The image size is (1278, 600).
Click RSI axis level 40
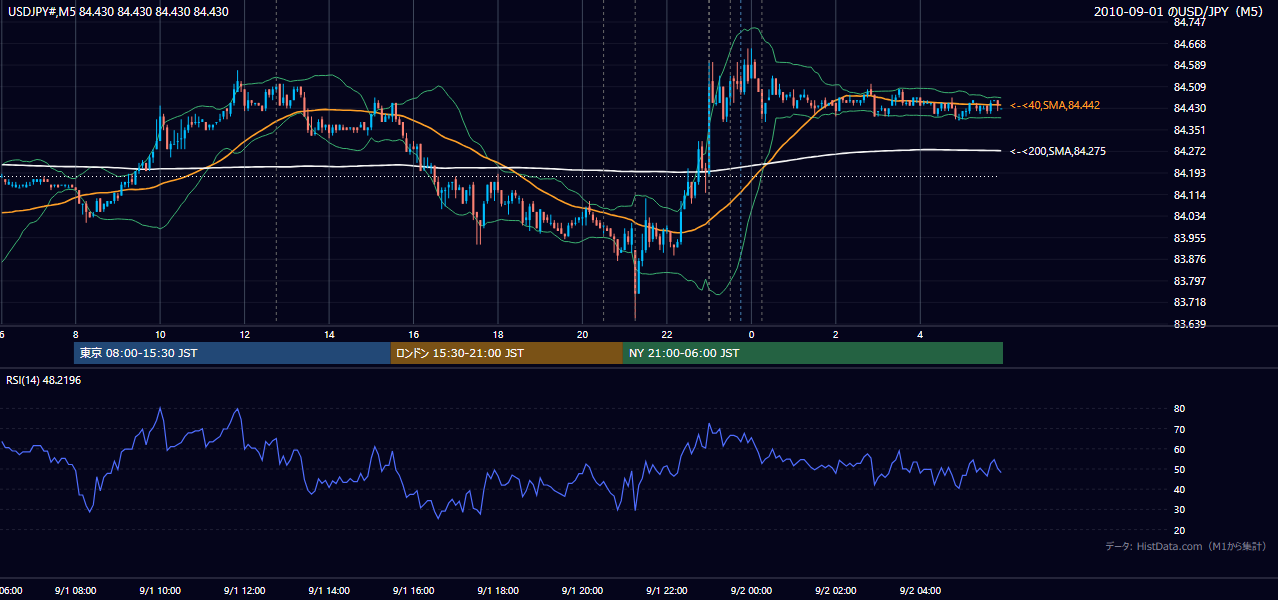(1179, 490)
